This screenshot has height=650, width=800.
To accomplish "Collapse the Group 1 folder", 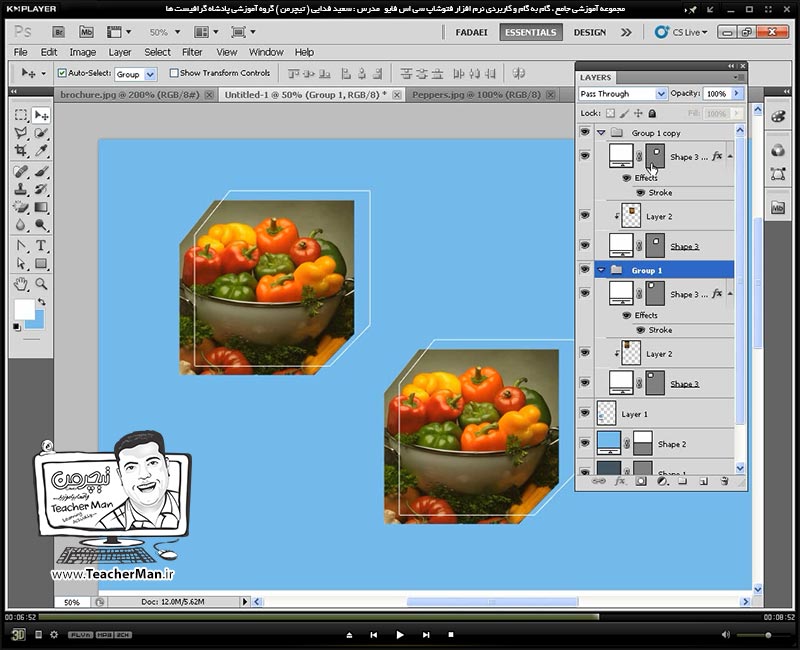I will click(x=601, y=270).
